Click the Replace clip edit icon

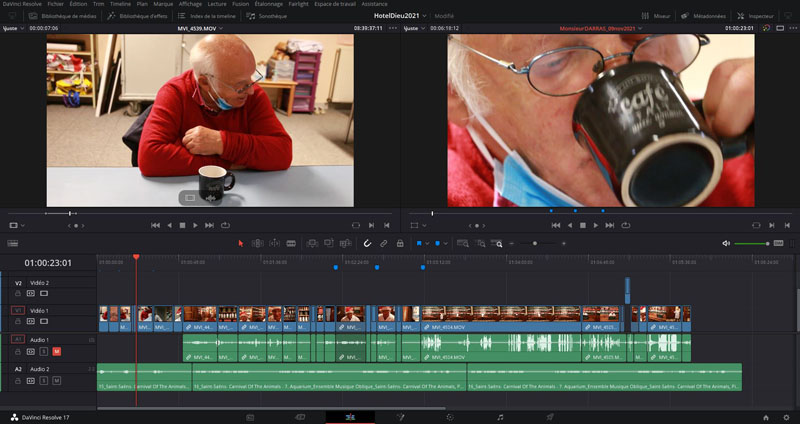click(346, 243)
